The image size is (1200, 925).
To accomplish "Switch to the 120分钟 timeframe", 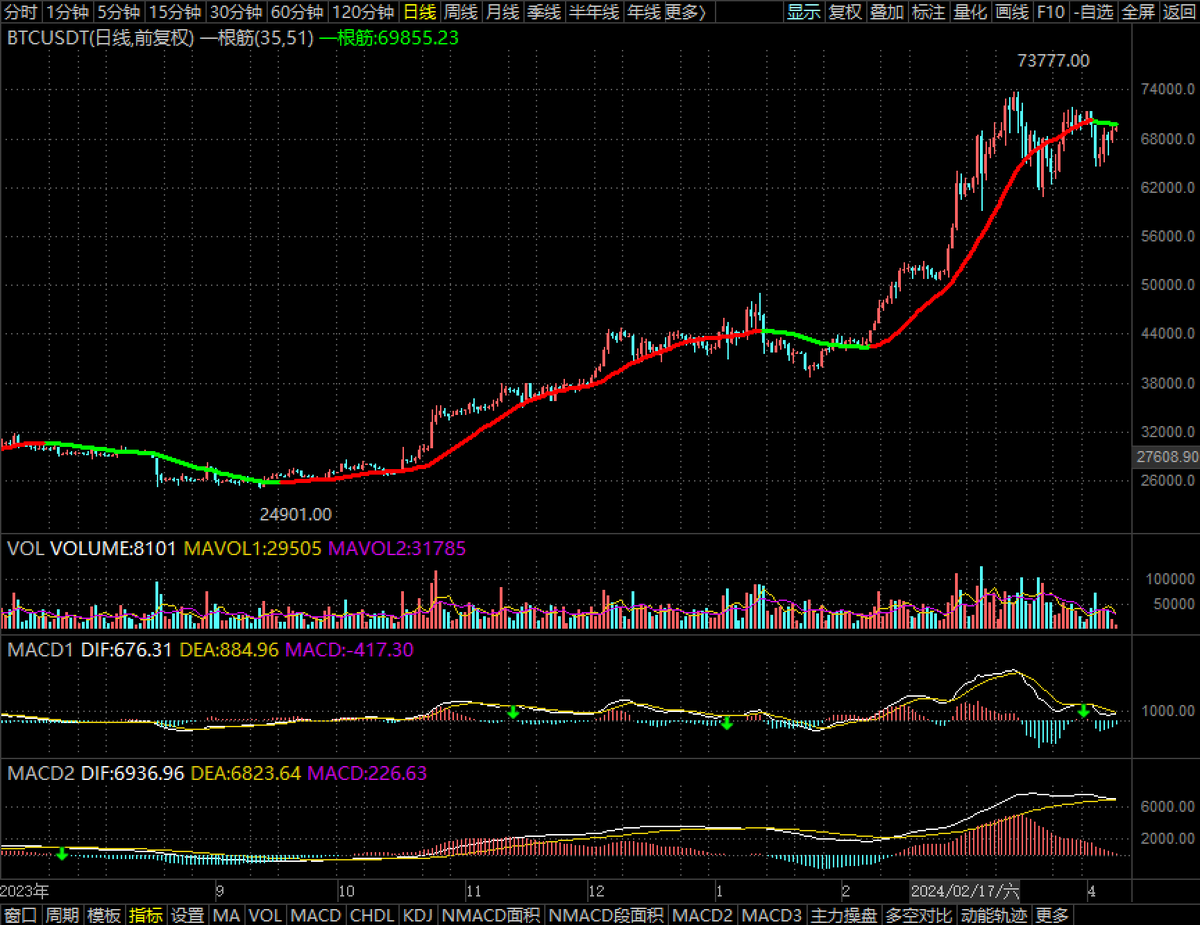I will 364,12.
